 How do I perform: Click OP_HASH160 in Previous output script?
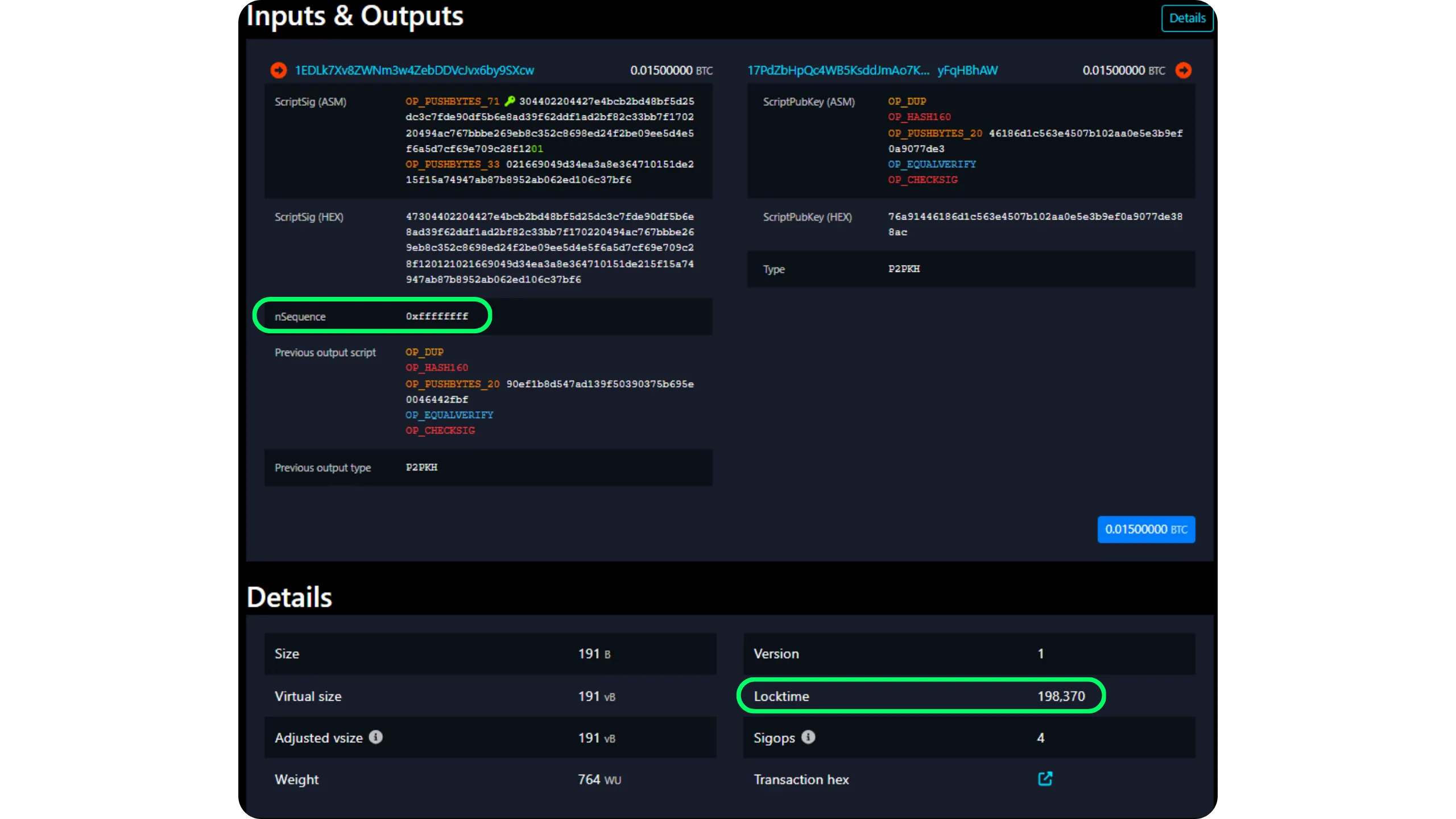coord(437,367)
